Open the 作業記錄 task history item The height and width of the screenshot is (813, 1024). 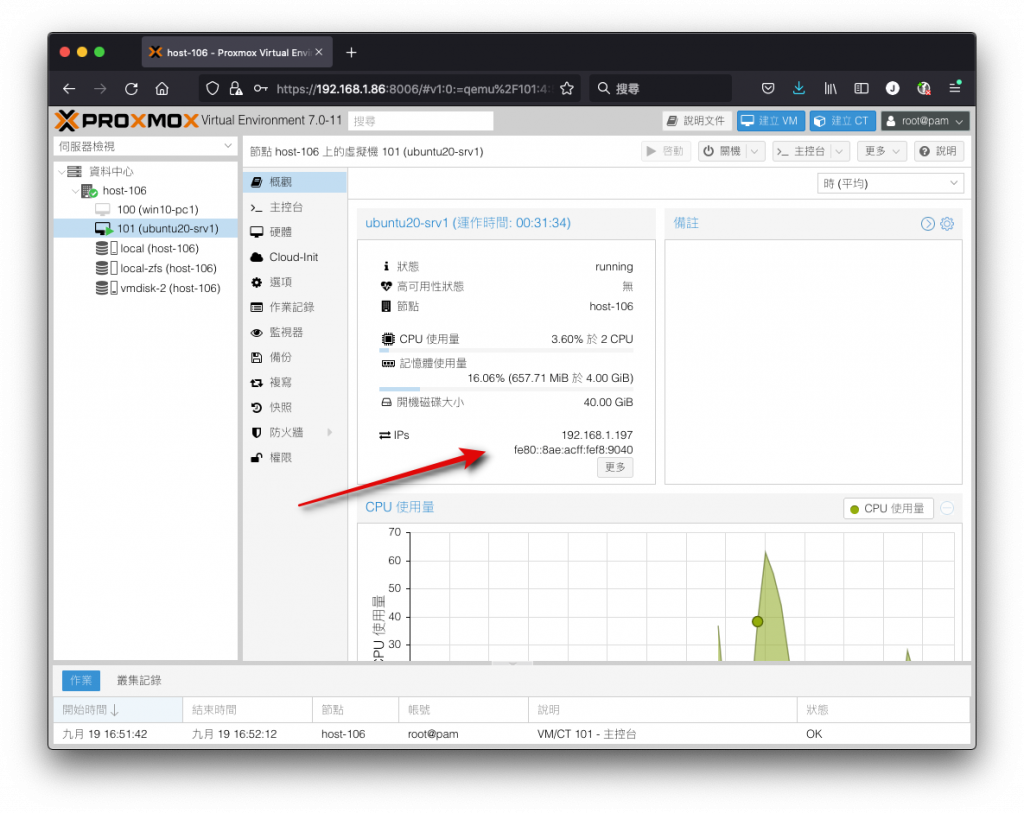coord(295,307)
